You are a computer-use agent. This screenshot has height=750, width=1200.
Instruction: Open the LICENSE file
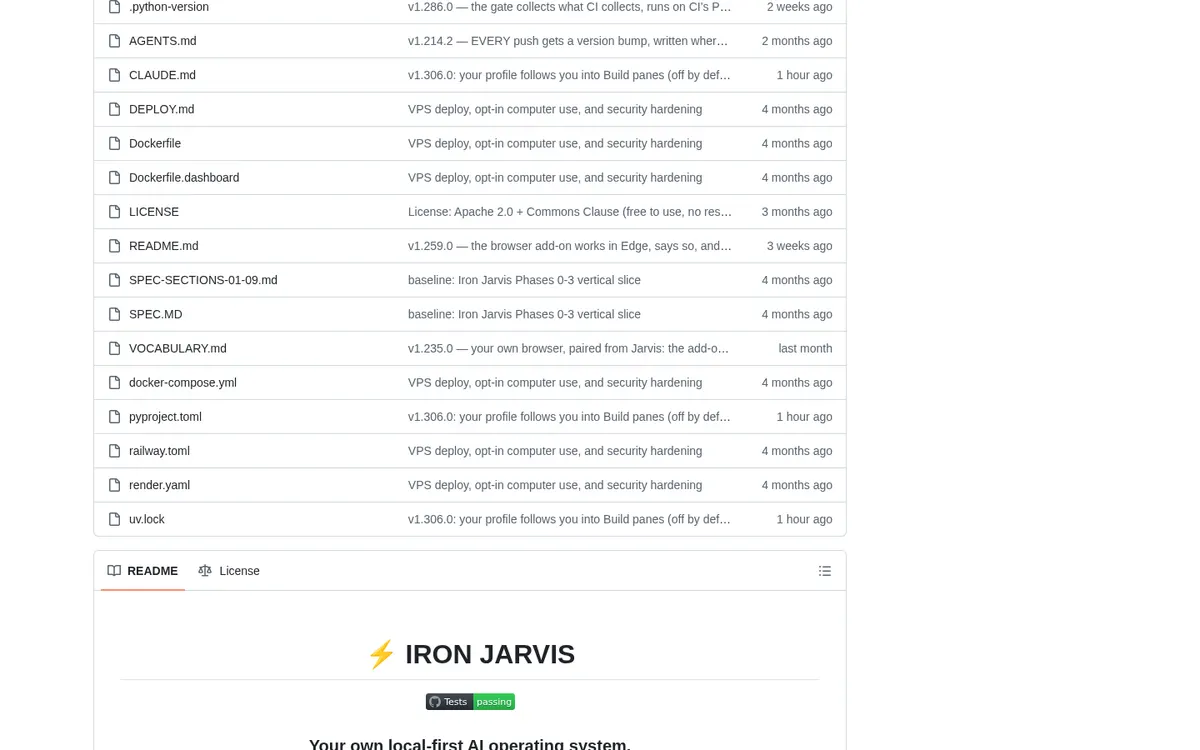click(154, 211)
